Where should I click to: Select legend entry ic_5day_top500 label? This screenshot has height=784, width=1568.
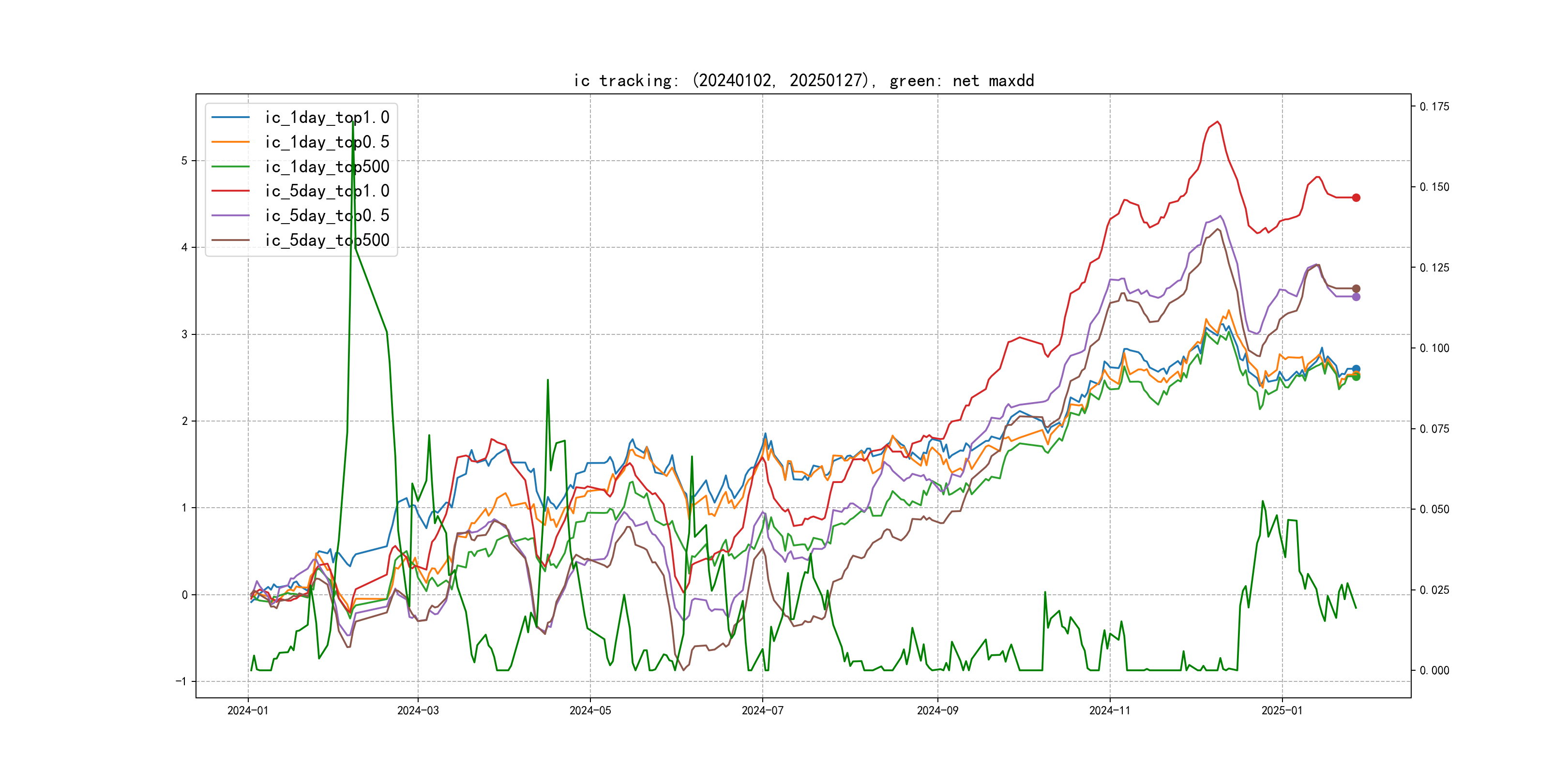pyautogui.click(x=327, y=241)
